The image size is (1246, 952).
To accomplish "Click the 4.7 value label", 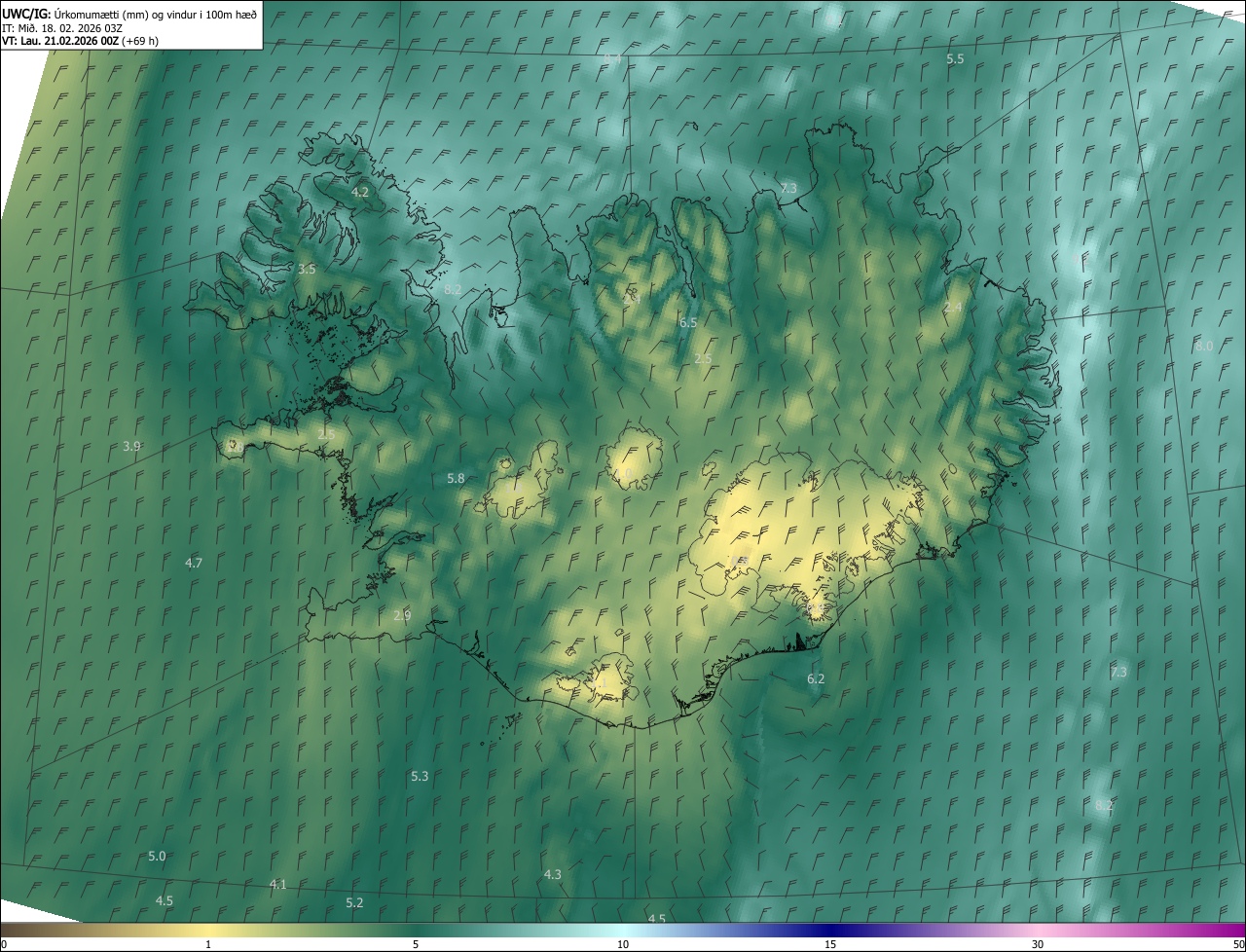I will tap(194, 563).
